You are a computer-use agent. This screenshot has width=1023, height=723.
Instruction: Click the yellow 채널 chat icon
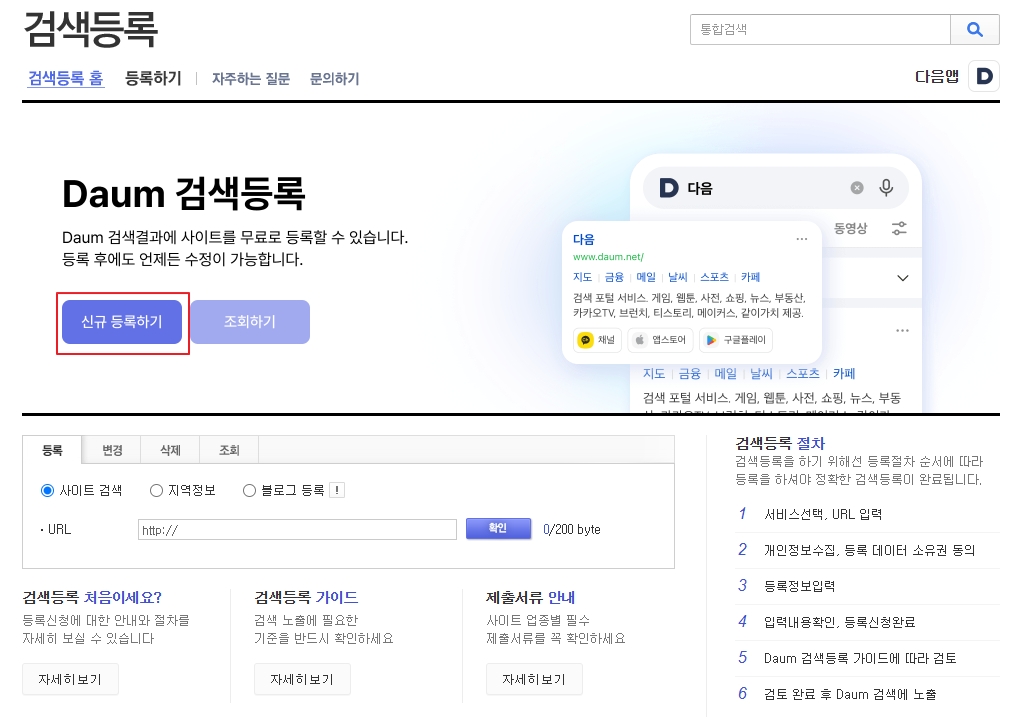click(x=586, y=340)
